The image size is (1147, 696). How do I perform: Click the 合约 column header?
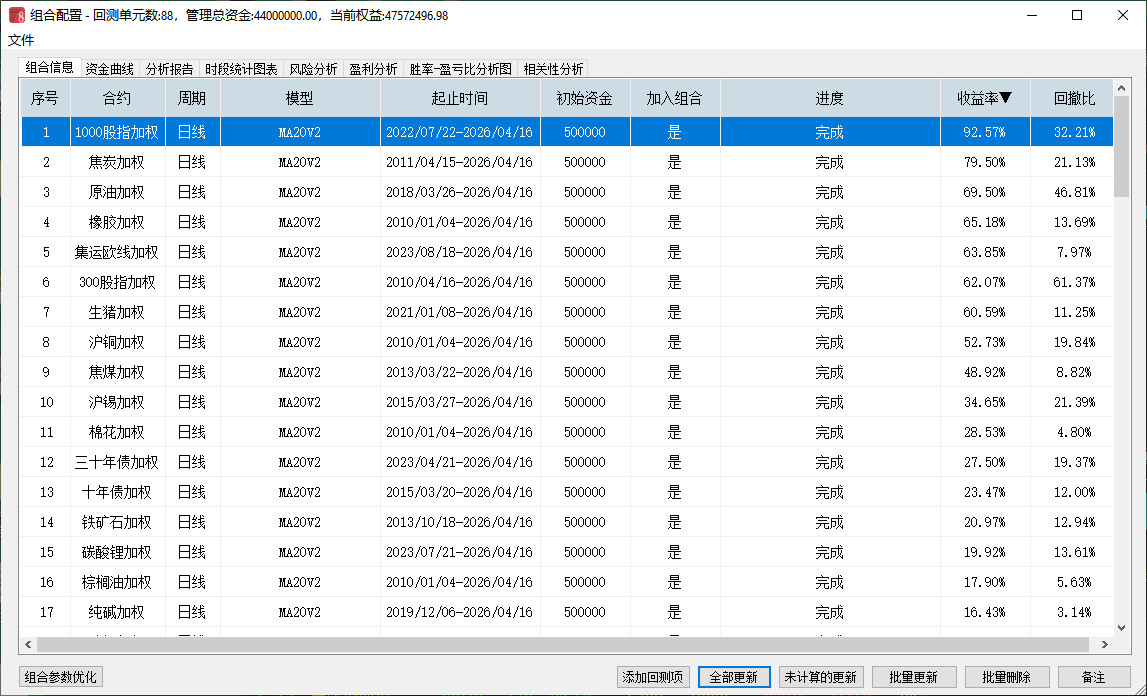pyautogui.click(x=117, y=99)
